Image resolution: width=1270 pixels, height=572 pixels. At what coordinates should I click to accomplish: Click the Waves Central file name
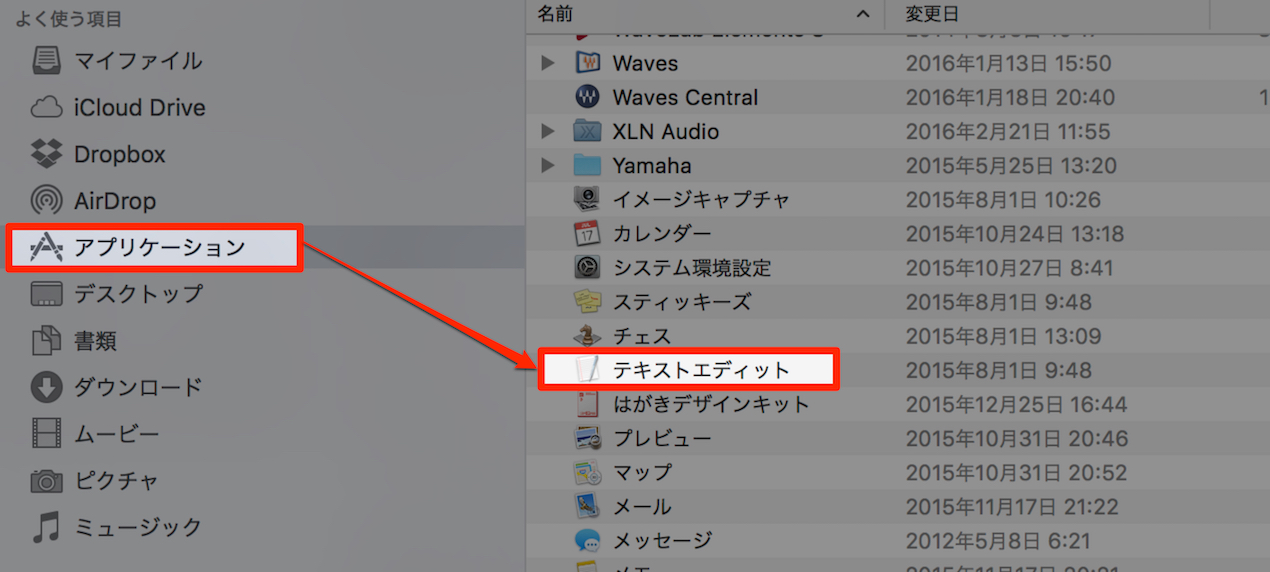tap(685, 97)
